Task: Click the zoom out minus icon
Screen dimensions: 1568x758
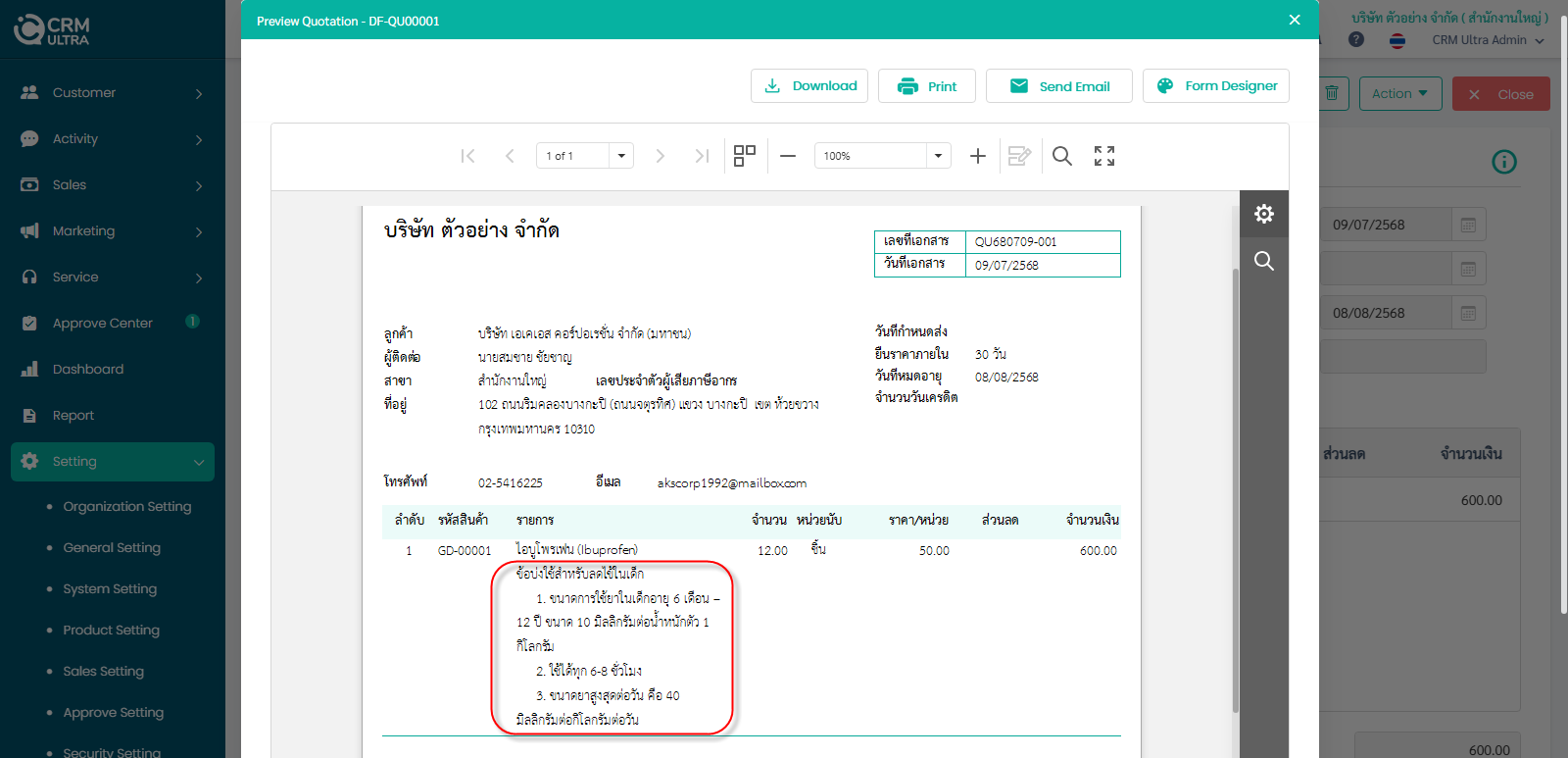Action: [788, 156]
